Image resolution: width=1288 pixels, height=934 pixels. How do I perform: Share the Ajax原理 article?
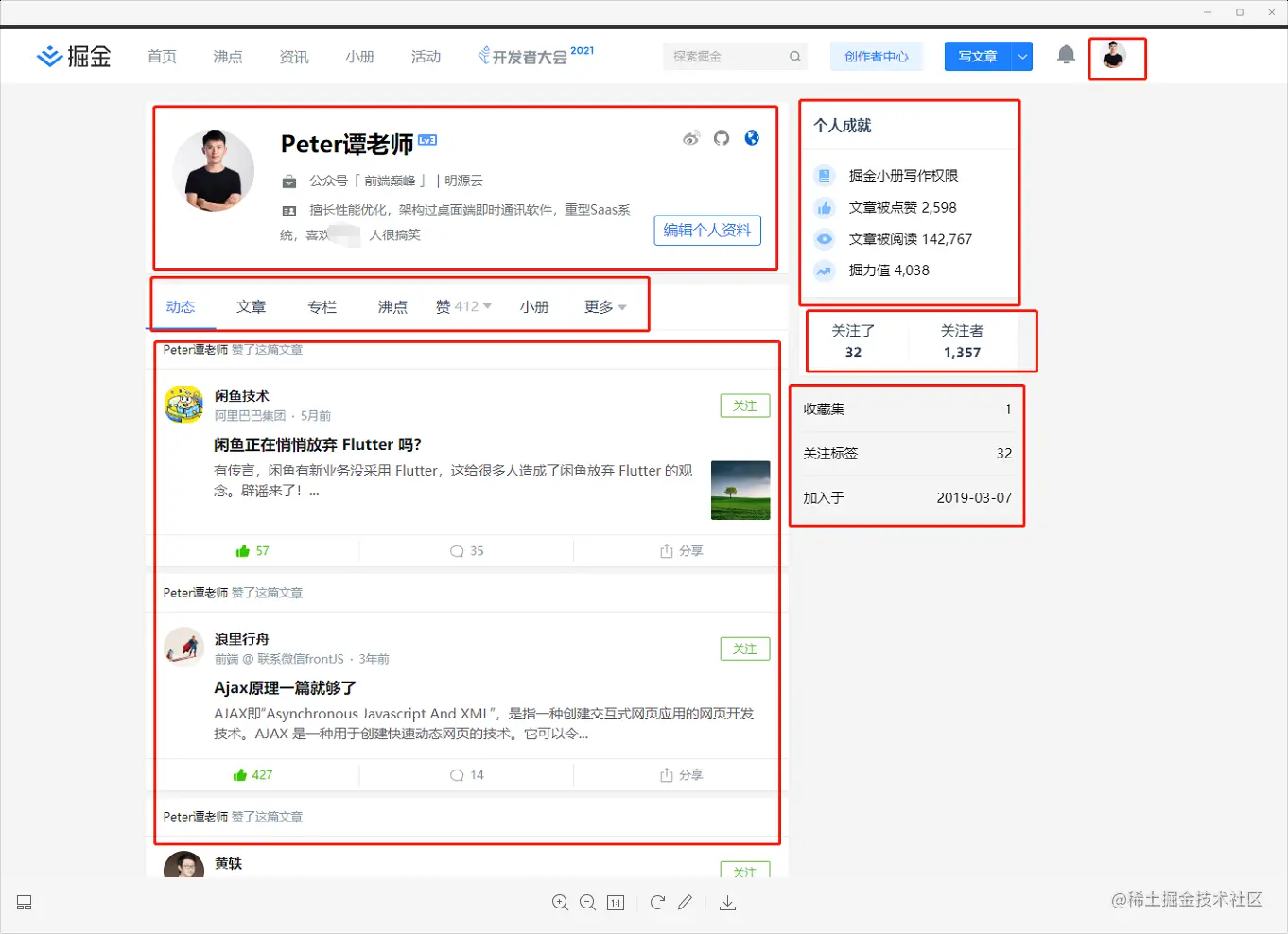tap(681, 775)
